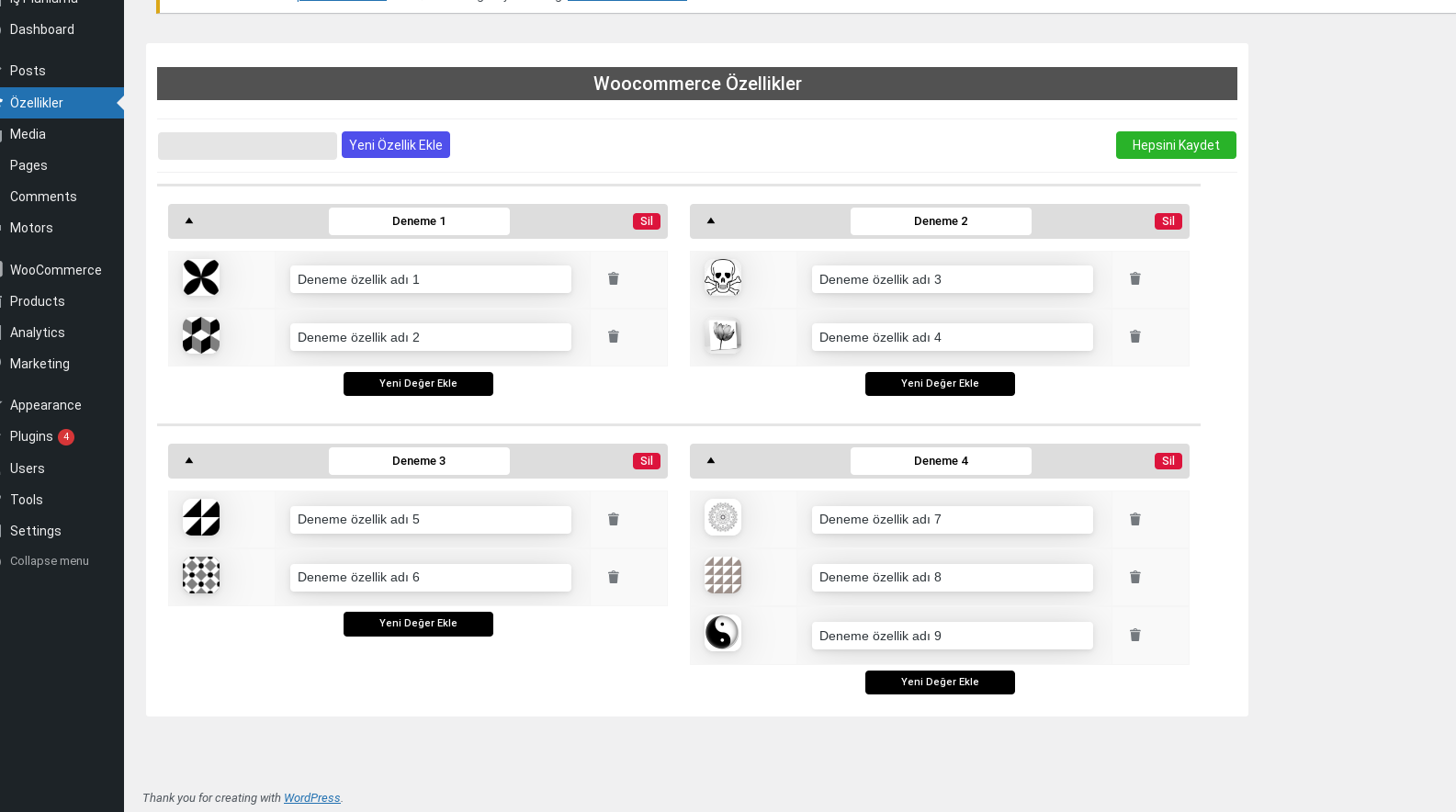1456x812 pixels.
Task: Click the trash icon for 'Deneme özellik adı 6'
Action: [614, 577]
